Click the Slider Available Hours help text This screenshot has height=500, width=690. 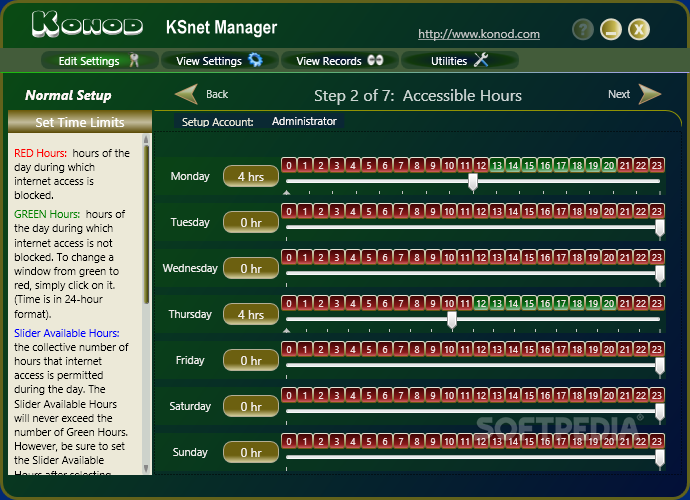click(67, 333)
